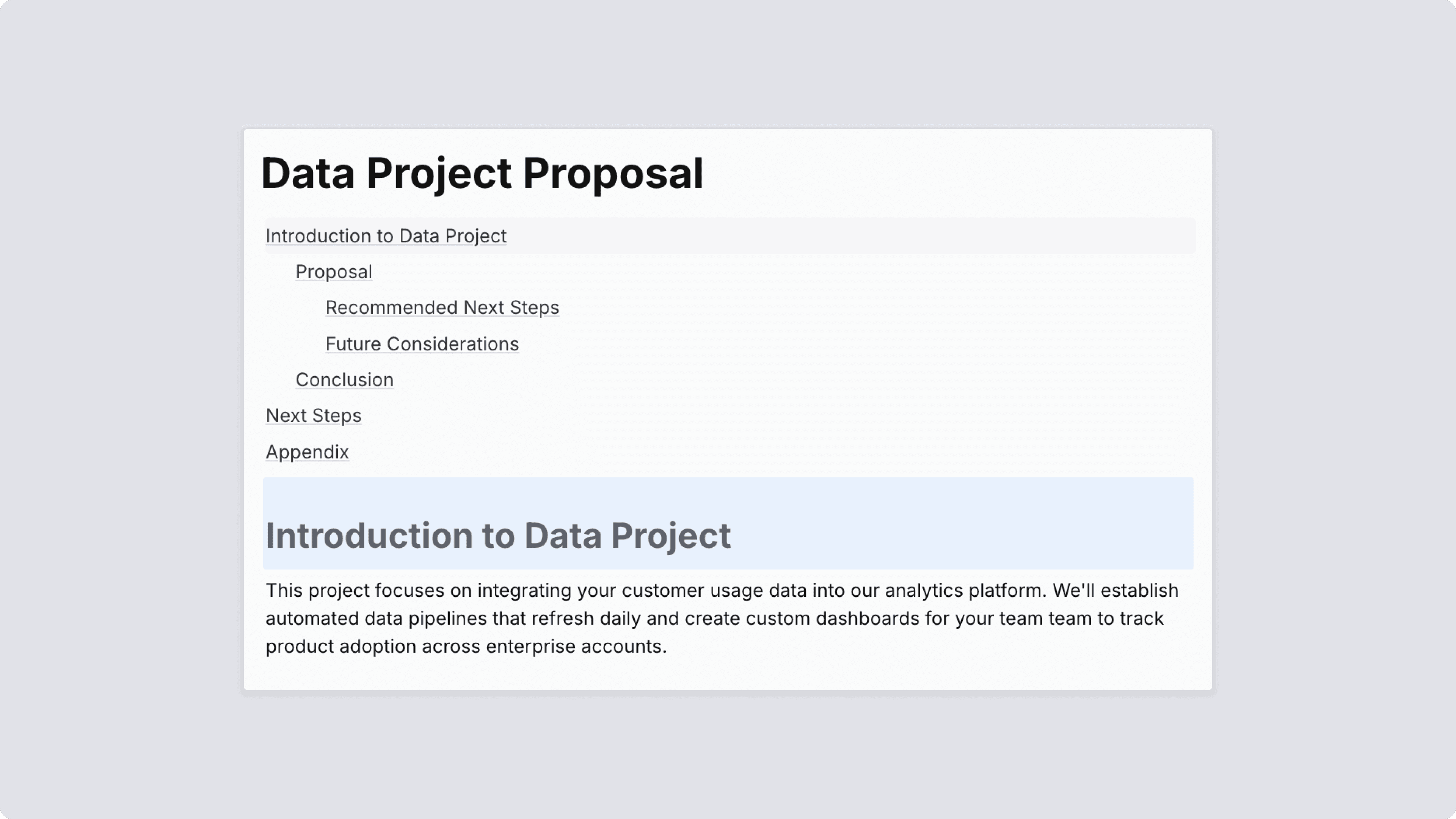
Task: Open the Recommended Next Steps contents link
Action: pyautogui.click(x=442, y=308)
